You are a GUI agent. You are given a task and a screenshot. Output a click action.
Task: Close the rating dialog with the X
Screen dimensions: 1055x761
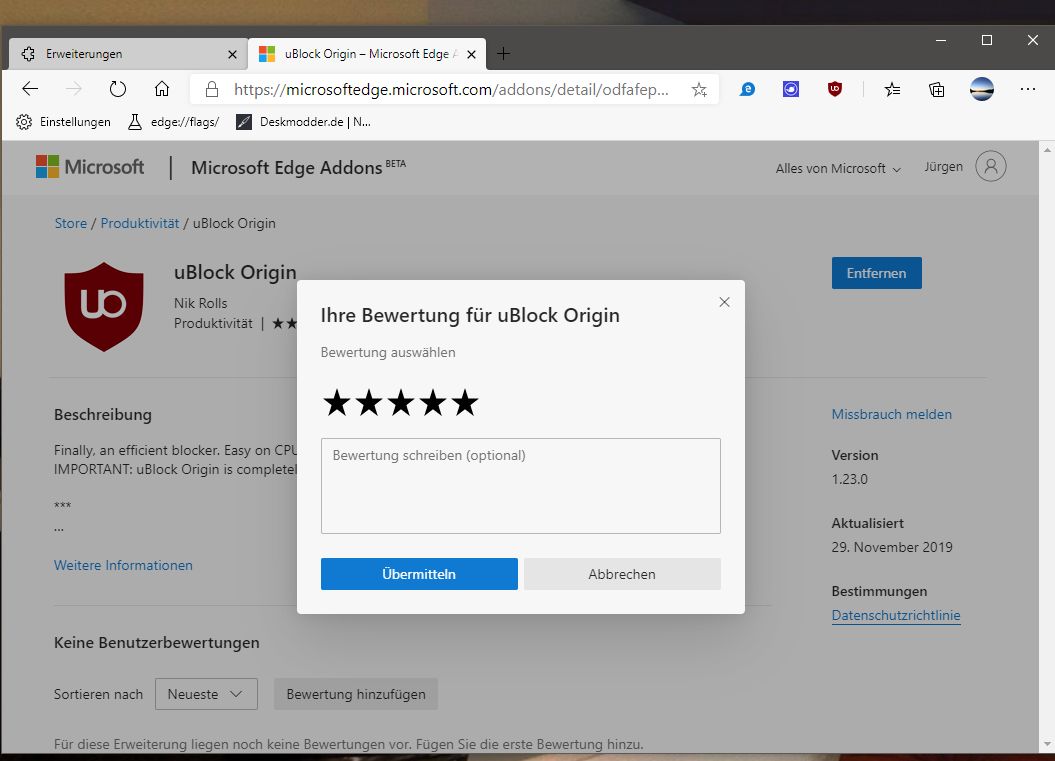[x=724, y=302]
